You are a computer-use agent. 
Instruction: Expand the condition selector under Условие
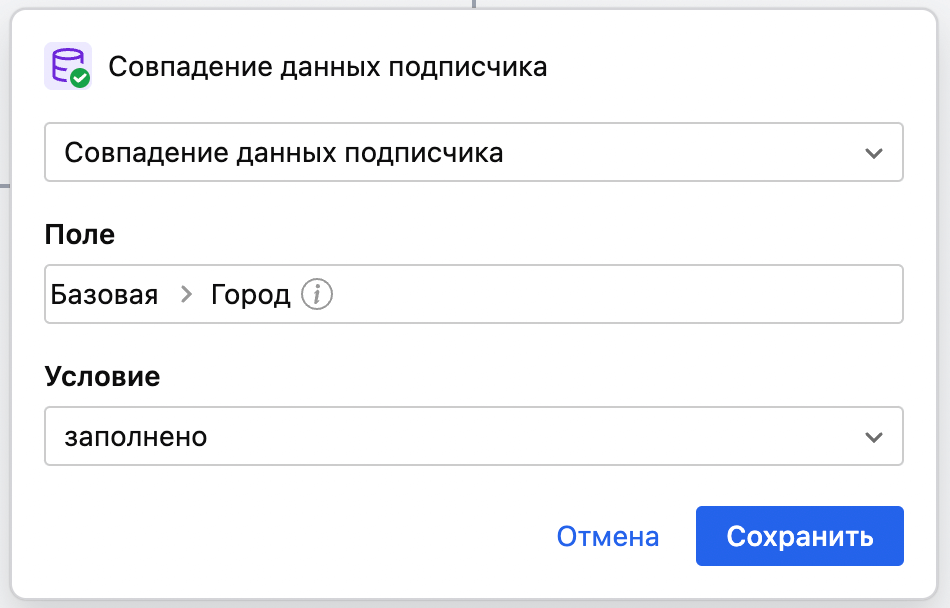tap(473, 436)
